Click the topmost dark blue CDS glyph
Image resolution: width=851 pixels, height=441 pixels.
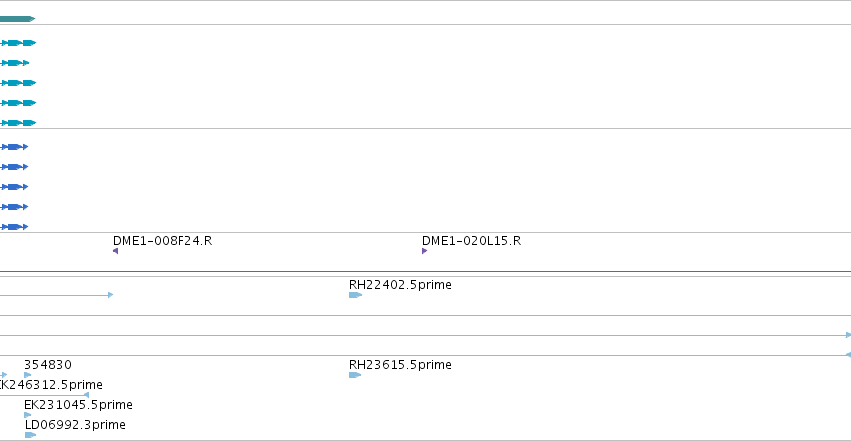coord(14,147)
